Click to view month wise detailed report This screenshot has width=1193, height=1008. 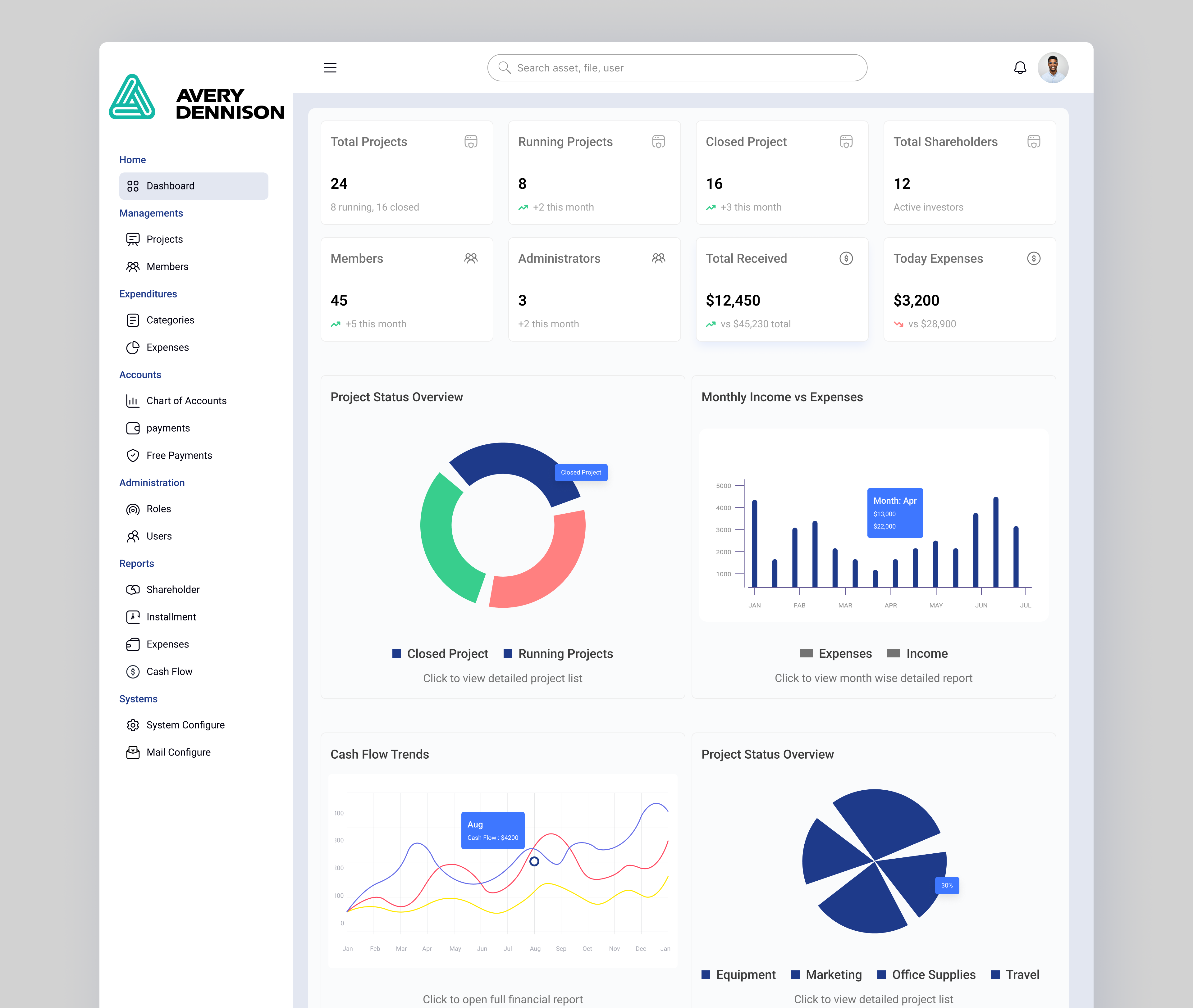873,678
